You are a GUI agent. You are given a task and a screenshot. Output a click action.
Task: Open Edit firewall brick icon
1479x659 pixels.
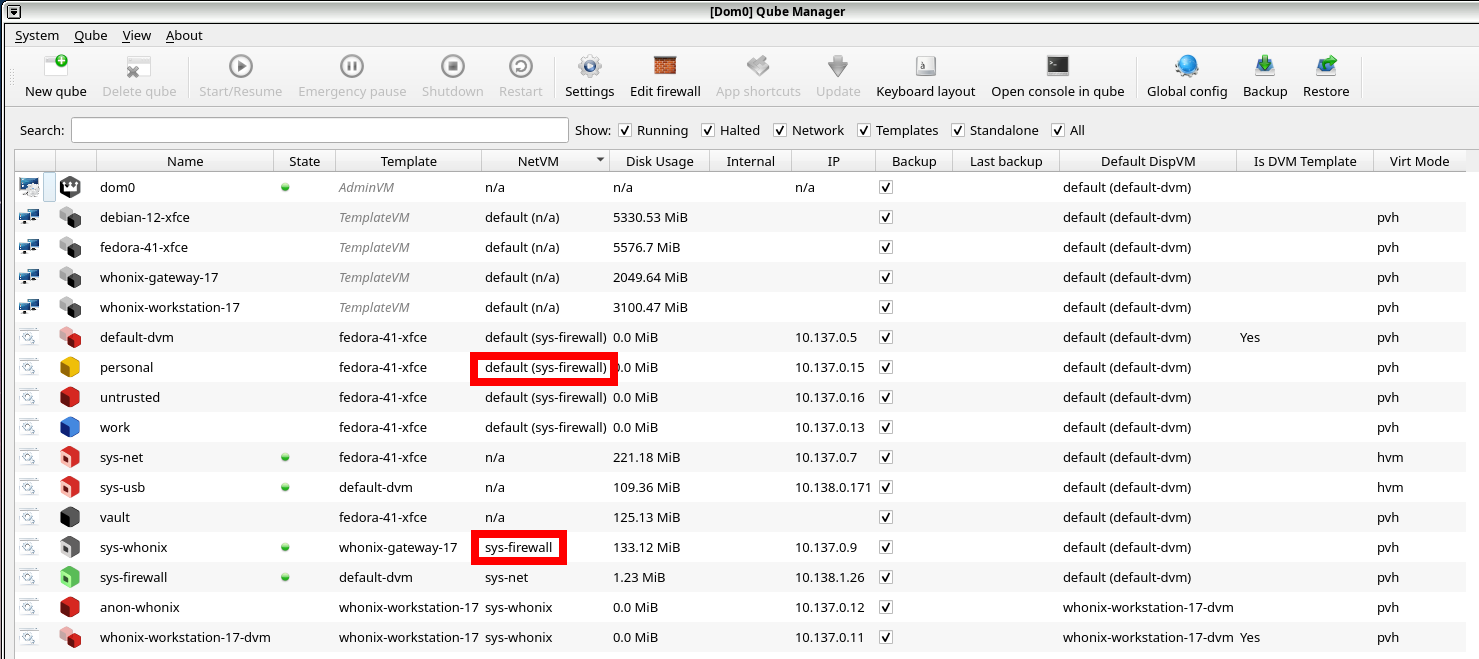tap(665, 67)
